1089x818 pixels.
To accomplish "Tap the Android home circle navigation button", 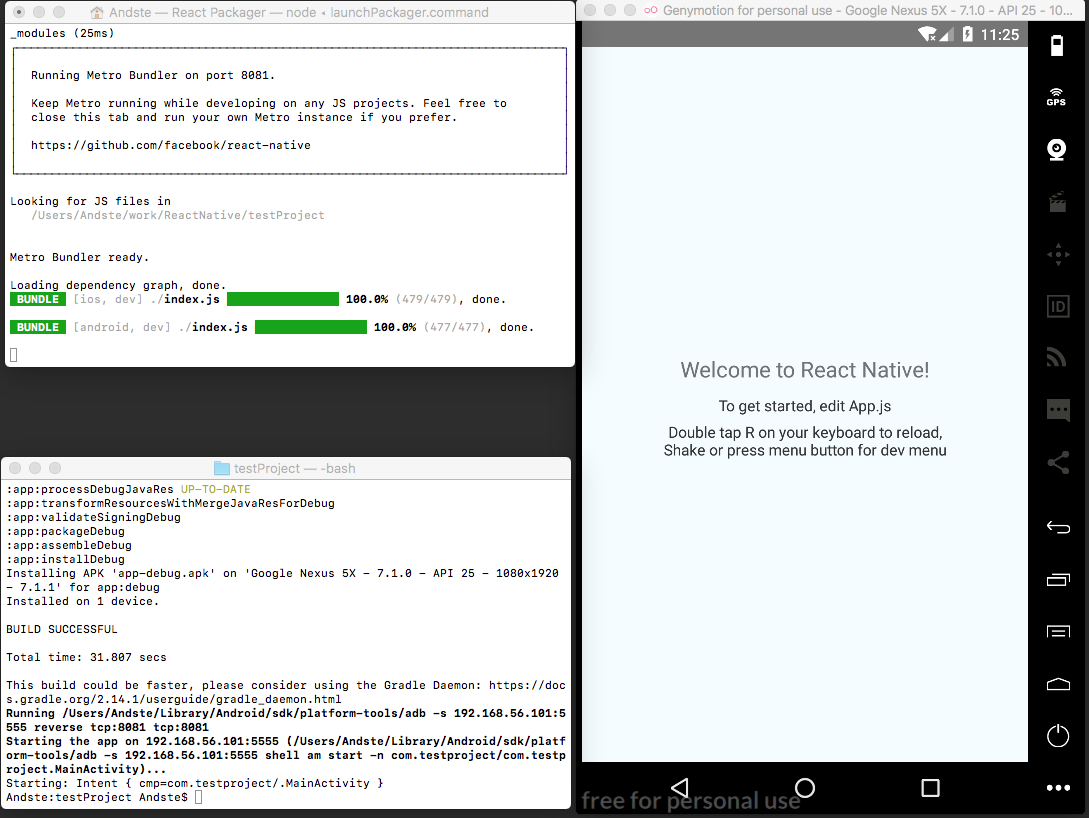I will point(805,787).
